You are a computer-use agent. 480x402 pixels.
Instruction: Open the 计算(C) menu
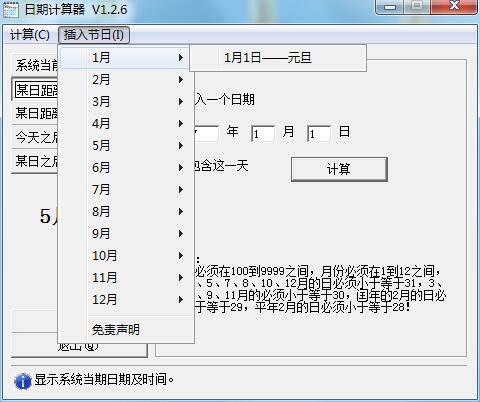(x=30, y=35)
